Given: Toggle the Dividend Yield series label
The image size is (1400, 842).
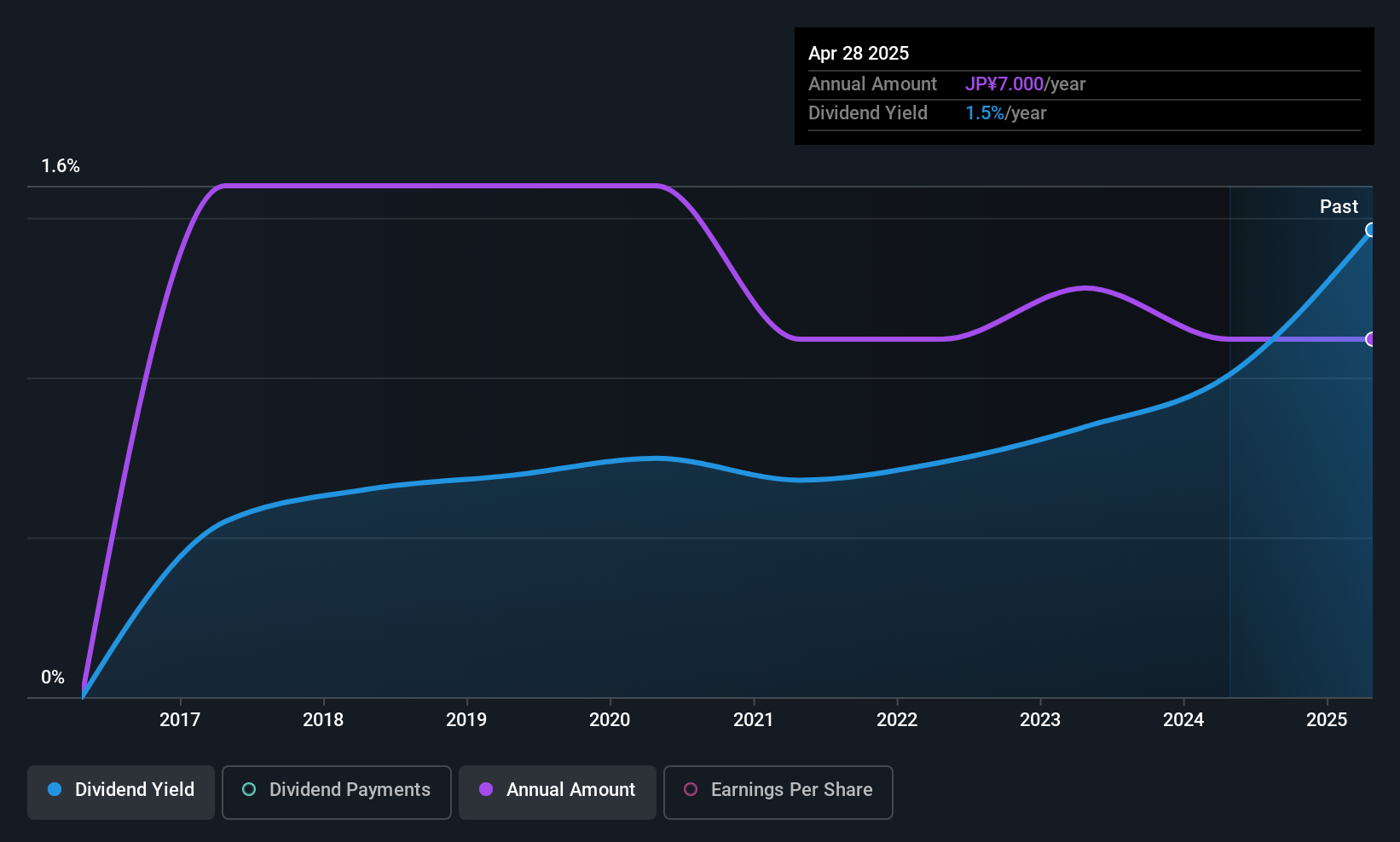Looking at the screenshot, I should pos(135,789).
